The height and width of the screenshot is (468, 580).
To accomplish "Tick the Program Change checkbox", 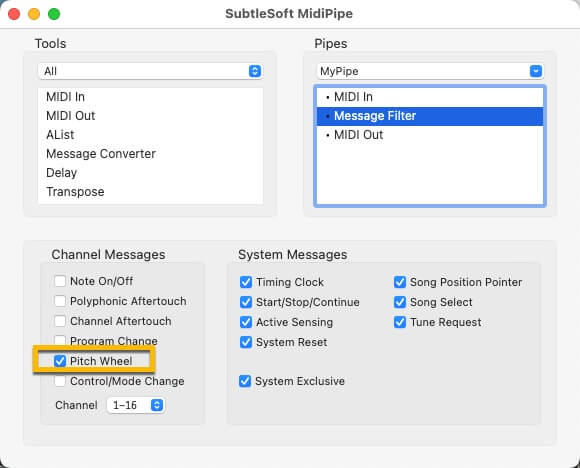I will [x=60, y=341].
